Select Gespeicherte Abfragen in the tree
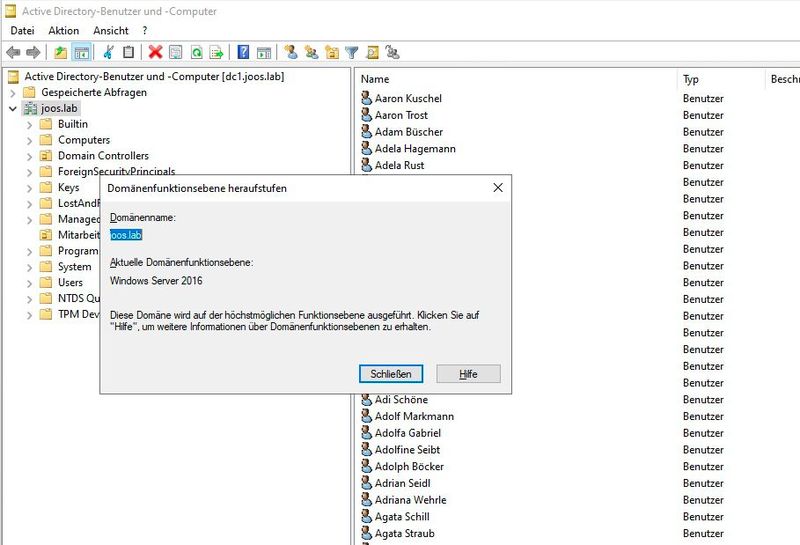Screen dimensions: 800x545 click(94, 92)
